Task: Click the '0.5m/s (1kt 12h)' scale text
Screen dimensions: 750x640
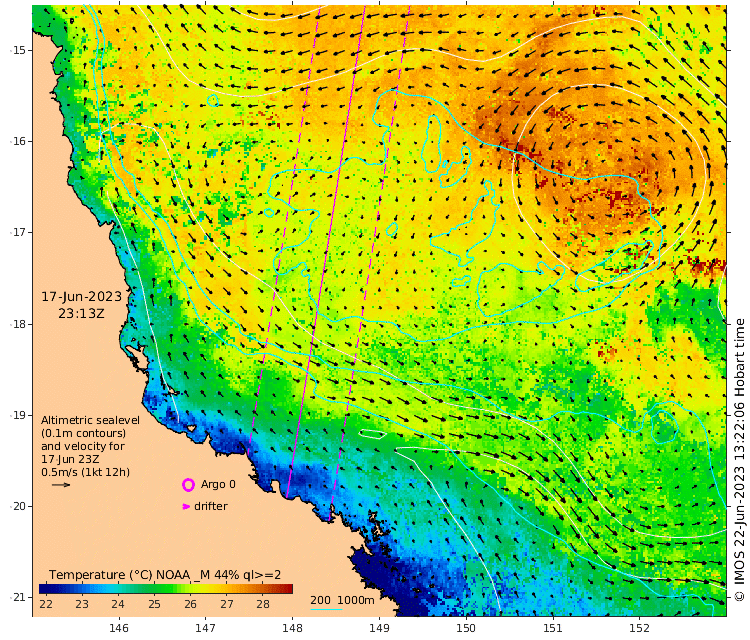Action: coord(85,472)
